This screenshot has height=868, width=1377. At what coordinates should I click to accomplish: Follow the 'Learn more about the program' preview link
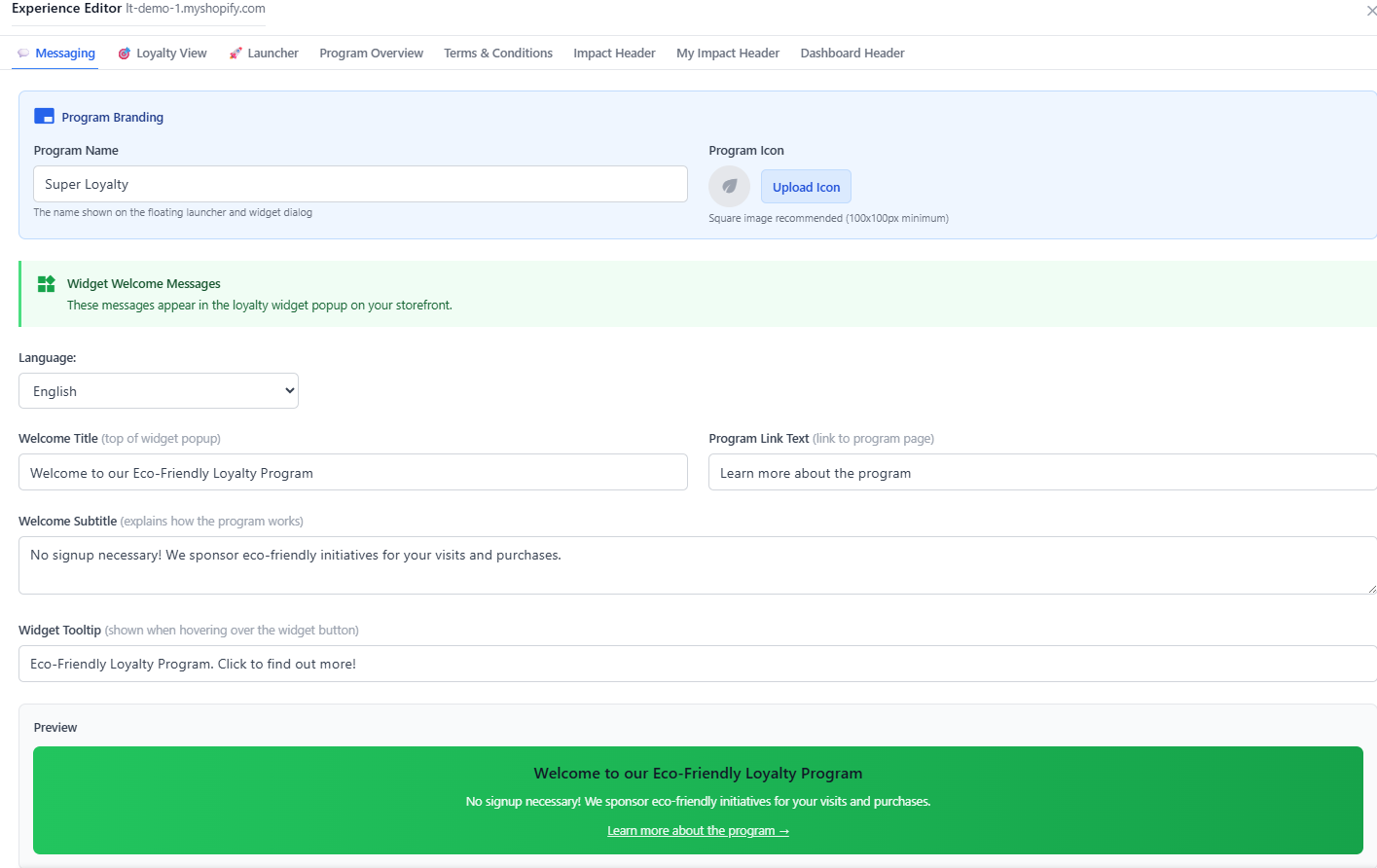698,831
